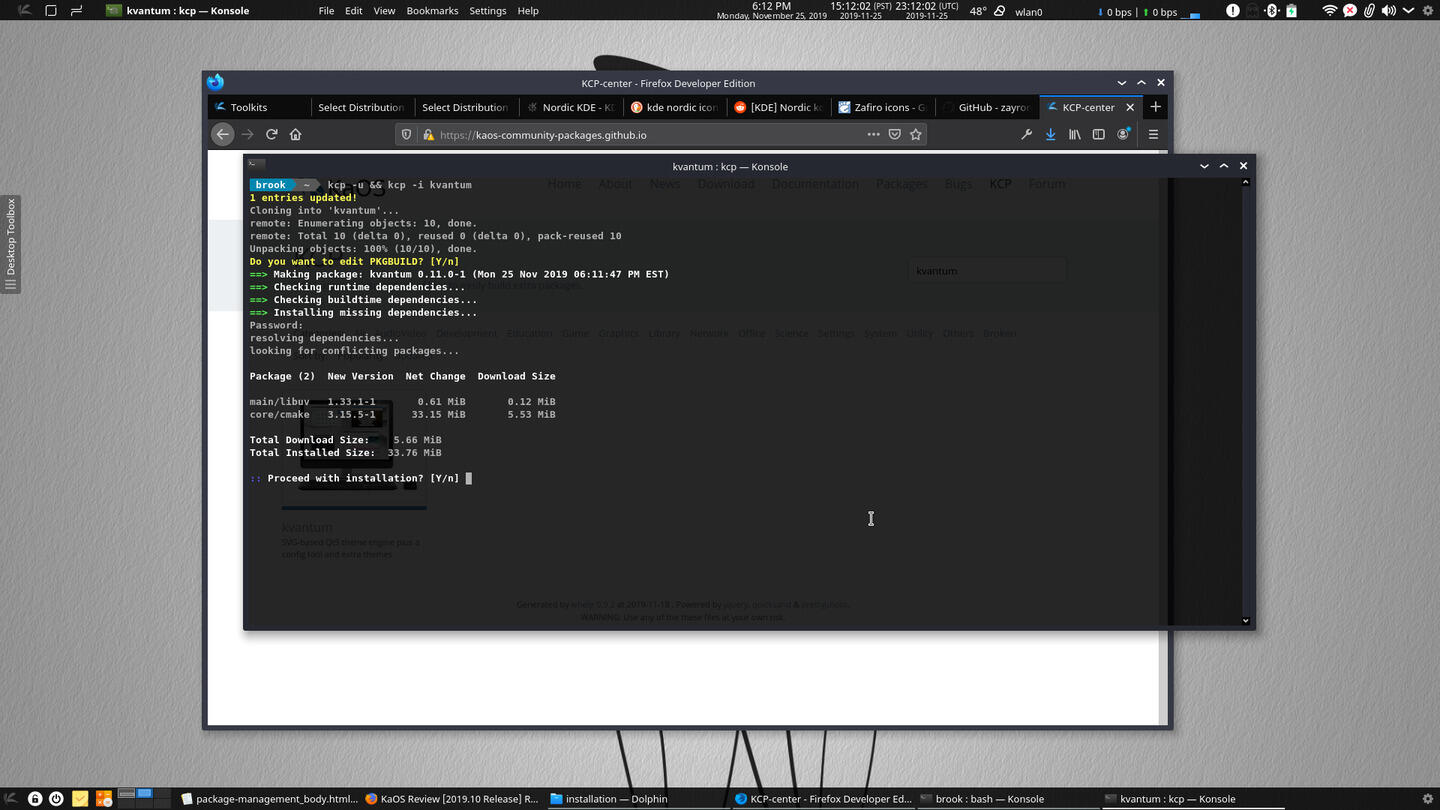Image resolution: width=1440 pixels, height=810 pixels.
Task: Open Firefox developer tools wrench
Action: [1026, 134]
